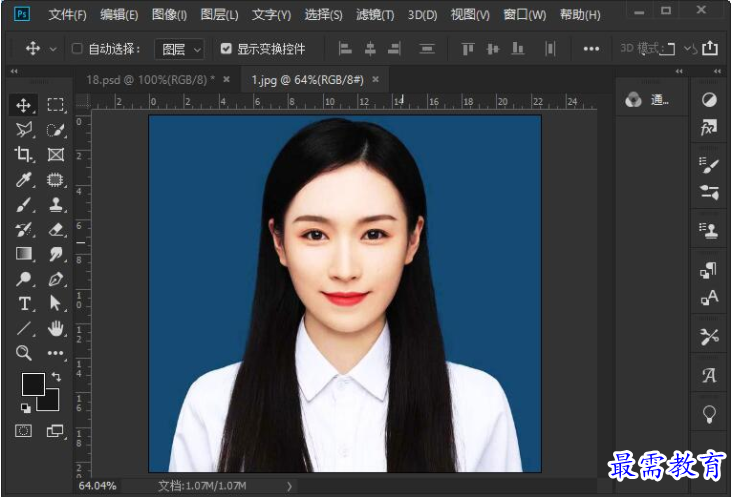Open the Edit Toolbar ellipsis menu
The height and width of the screenshot is (497, 732).
(56, 353)
